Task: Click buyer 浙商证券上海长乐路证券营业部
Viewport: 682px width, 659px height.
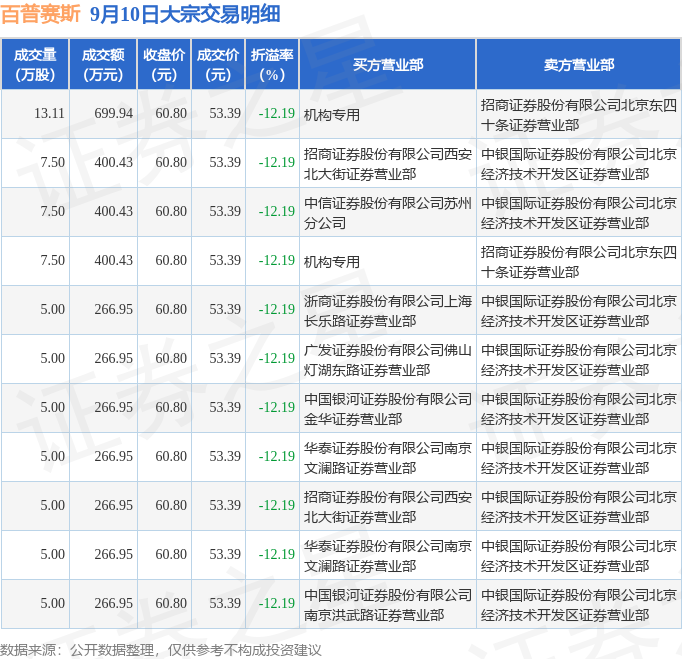Action: coord(388,311)
